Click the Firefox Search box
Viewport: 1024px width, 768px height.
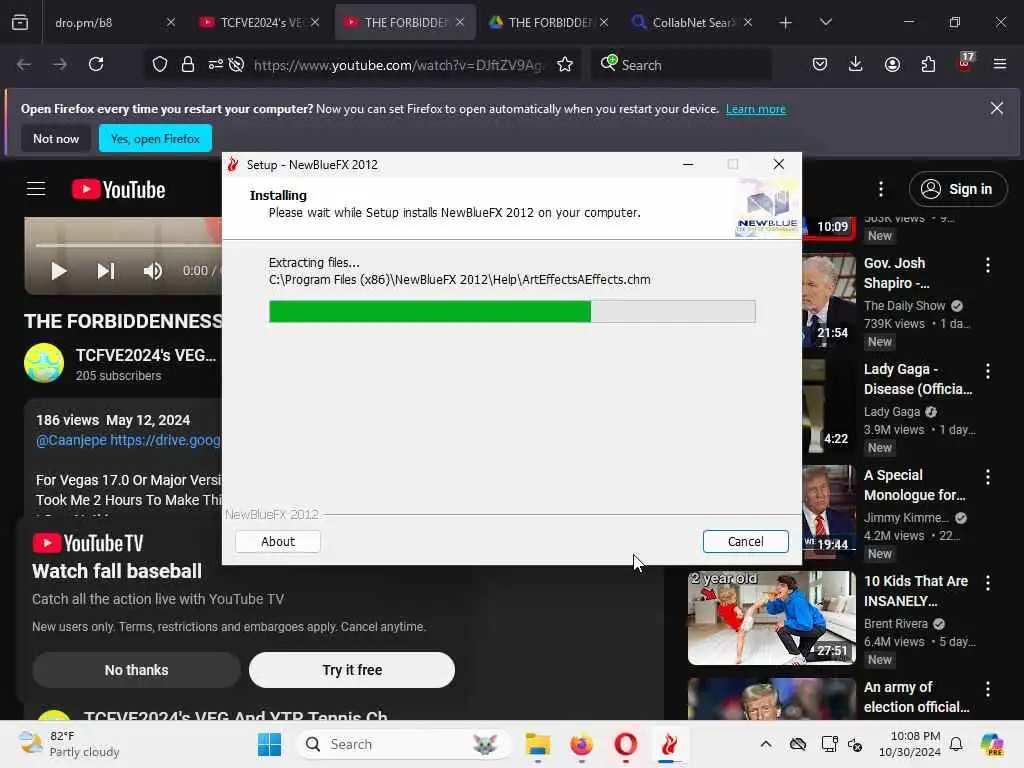coord(681,65)
